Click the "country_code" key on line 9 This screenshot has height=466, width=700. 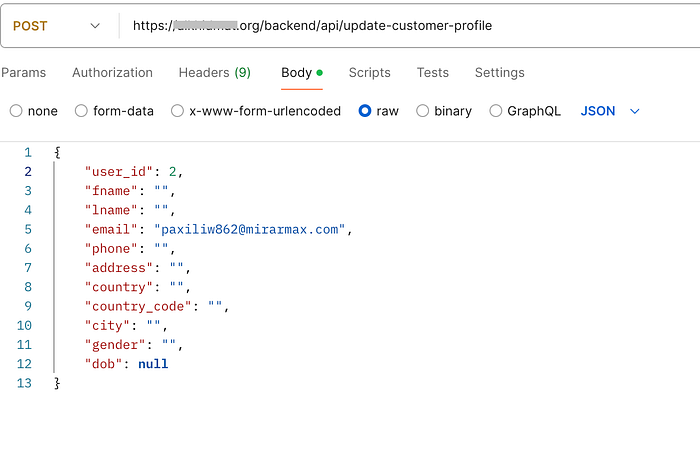(138, 306)
